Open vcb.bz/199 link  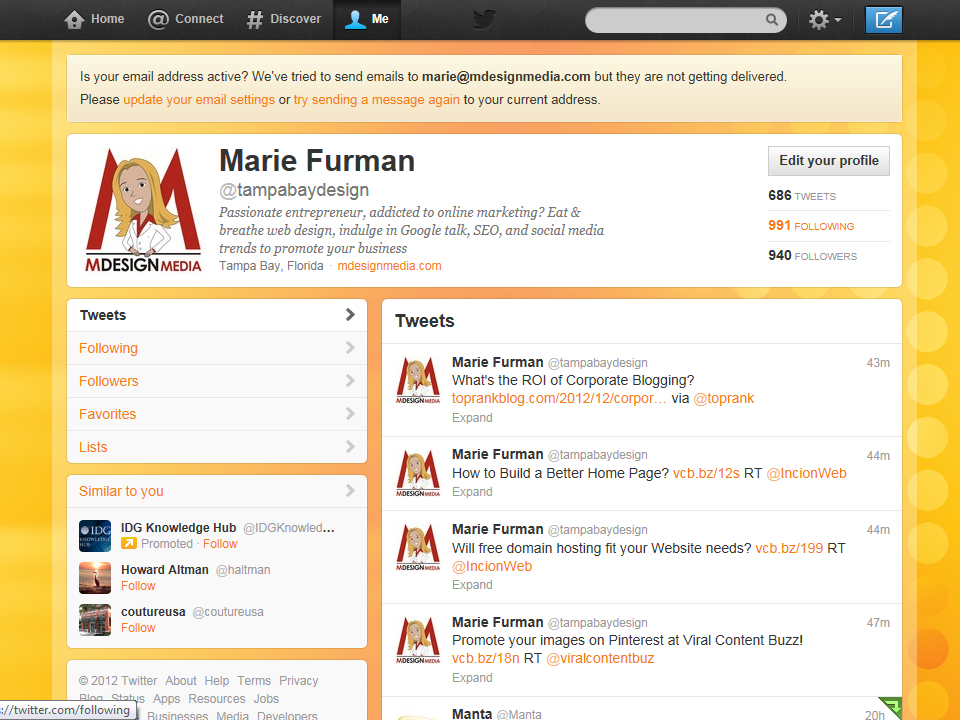tap(789, 548)
